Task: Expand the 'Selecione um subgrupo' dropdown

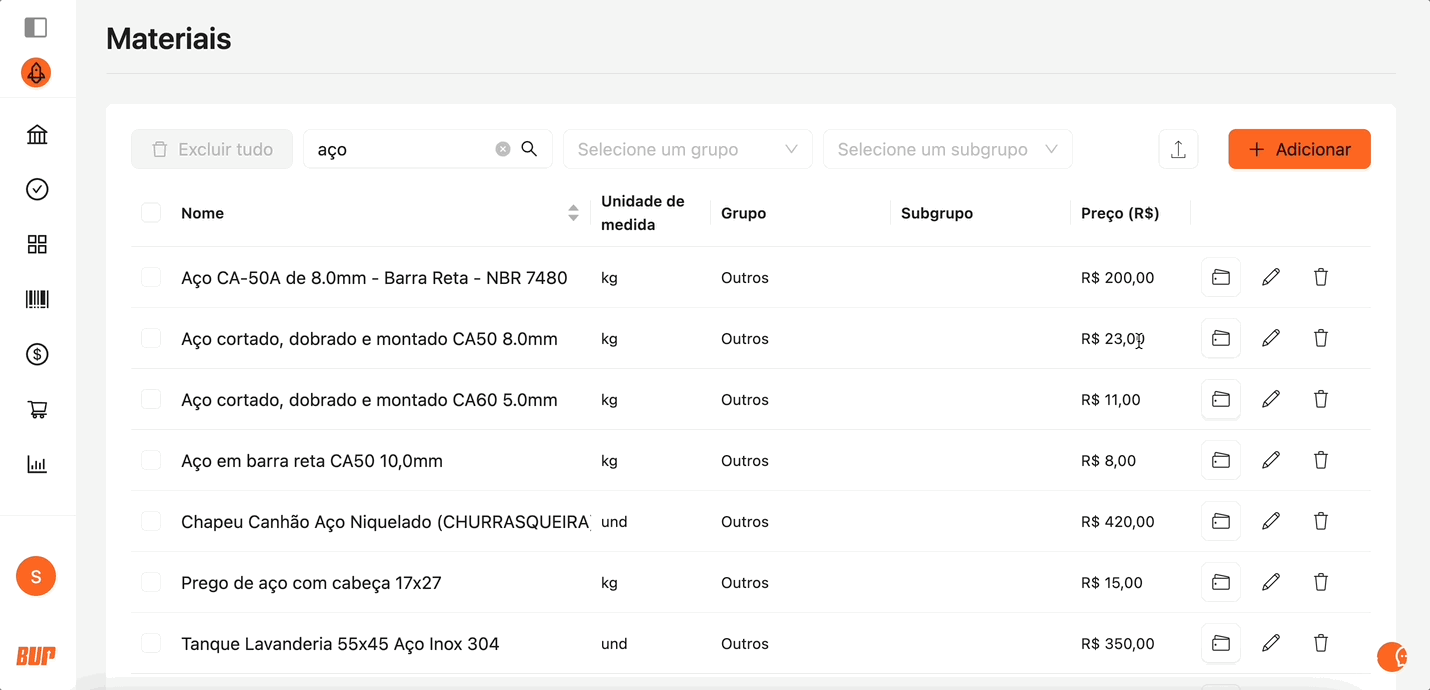Action: (x=947, y=149)
